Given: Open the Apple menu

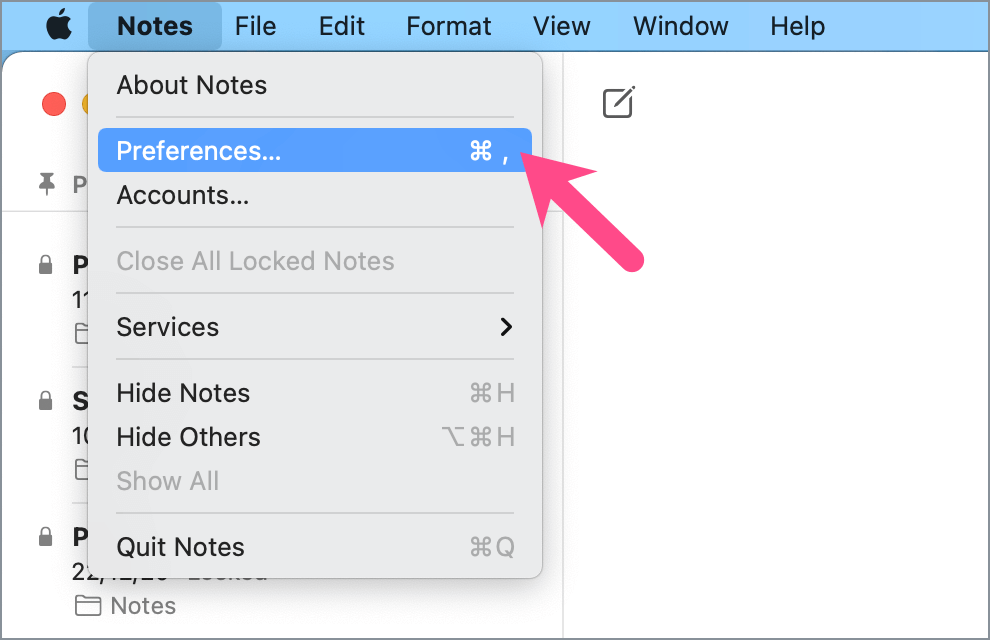Looking at the screenshot, I should pyautogui.click(x=59, y=25).
